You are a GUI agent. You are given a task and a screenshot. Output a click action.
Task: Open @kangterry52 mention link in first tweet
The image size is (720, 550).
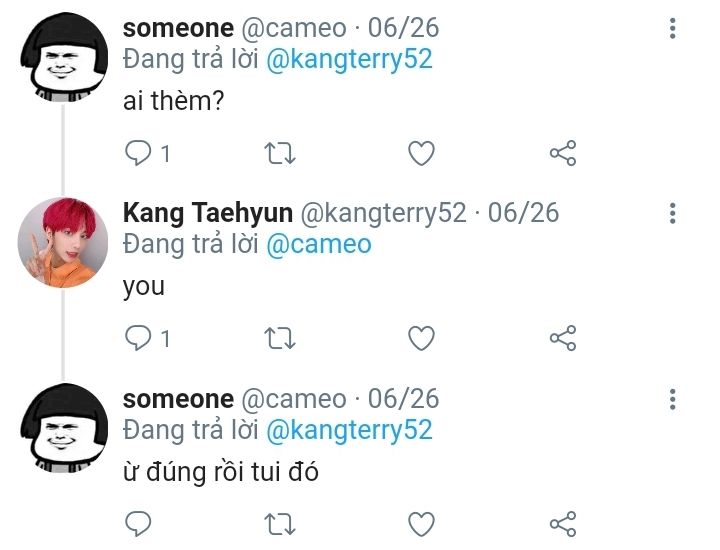349,59
